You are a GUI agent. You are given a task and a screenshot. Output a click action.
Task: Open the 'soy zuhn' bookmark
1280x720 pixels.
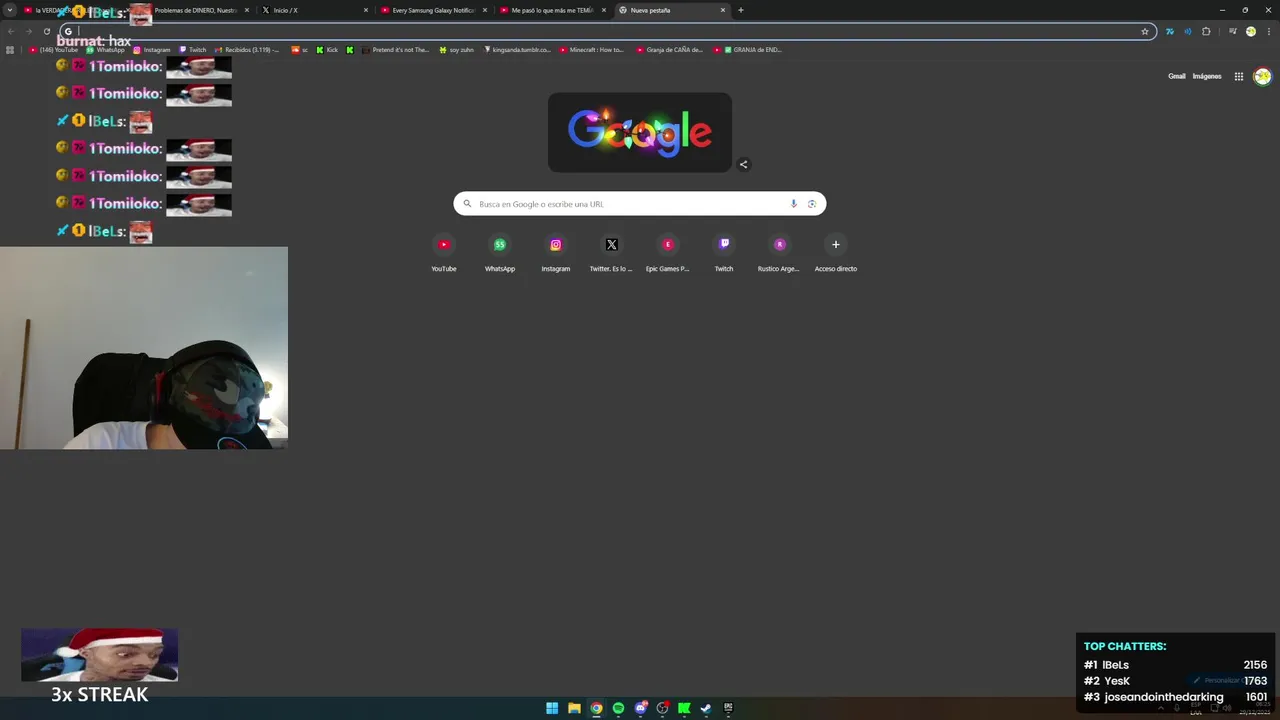click(x=457, y=49)
